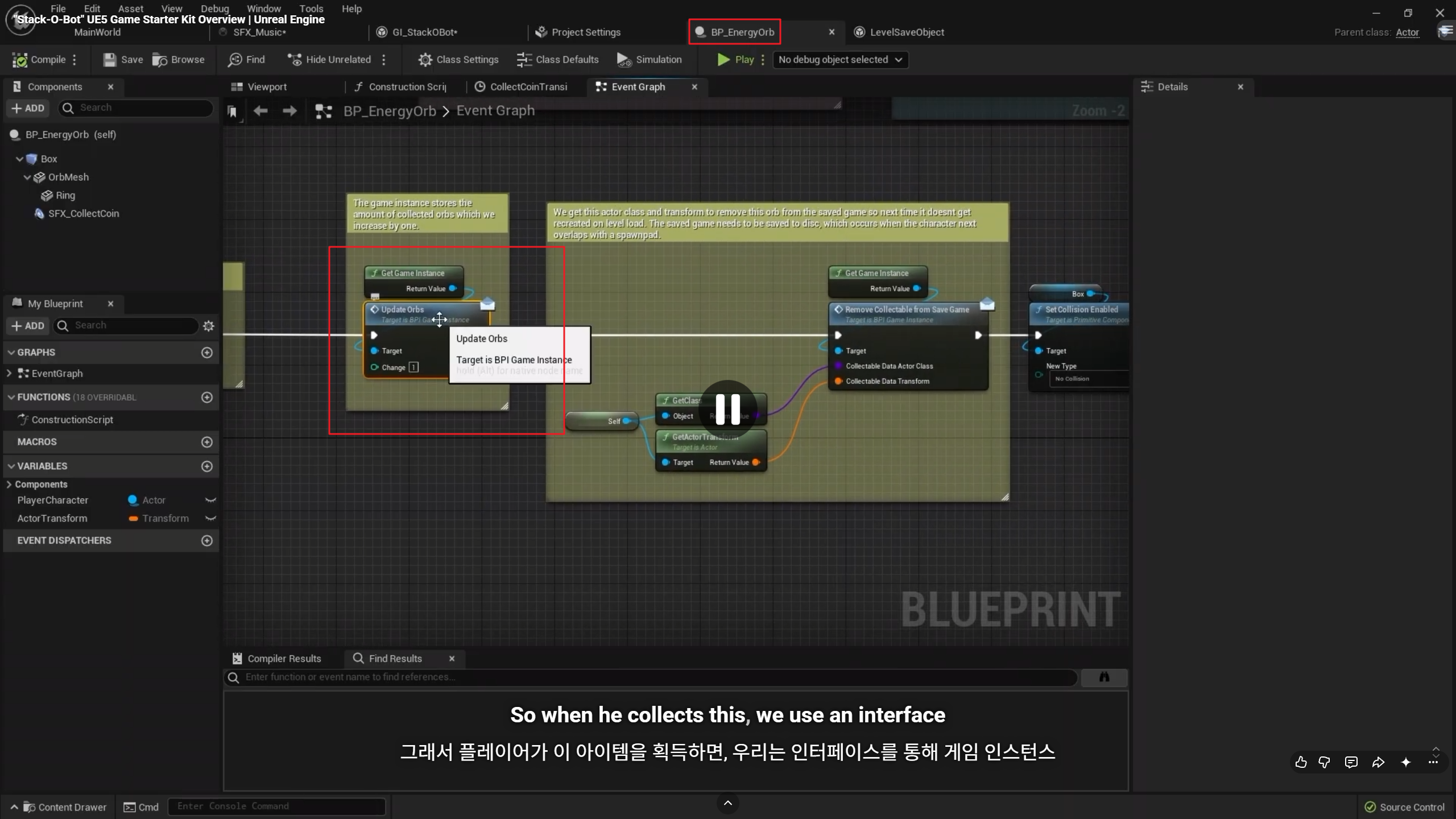Add a new event dispatcher

(207, 540)
